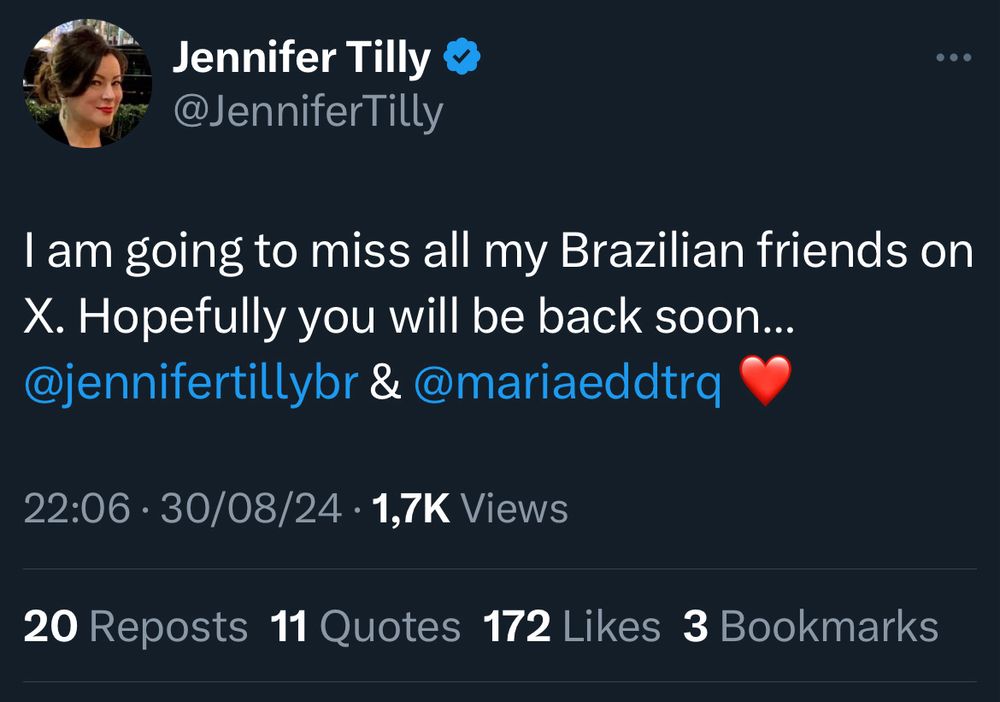Click the 'X.' starting the second line
The width and height of the screenshot is (1000, 702).
point(44,317)
